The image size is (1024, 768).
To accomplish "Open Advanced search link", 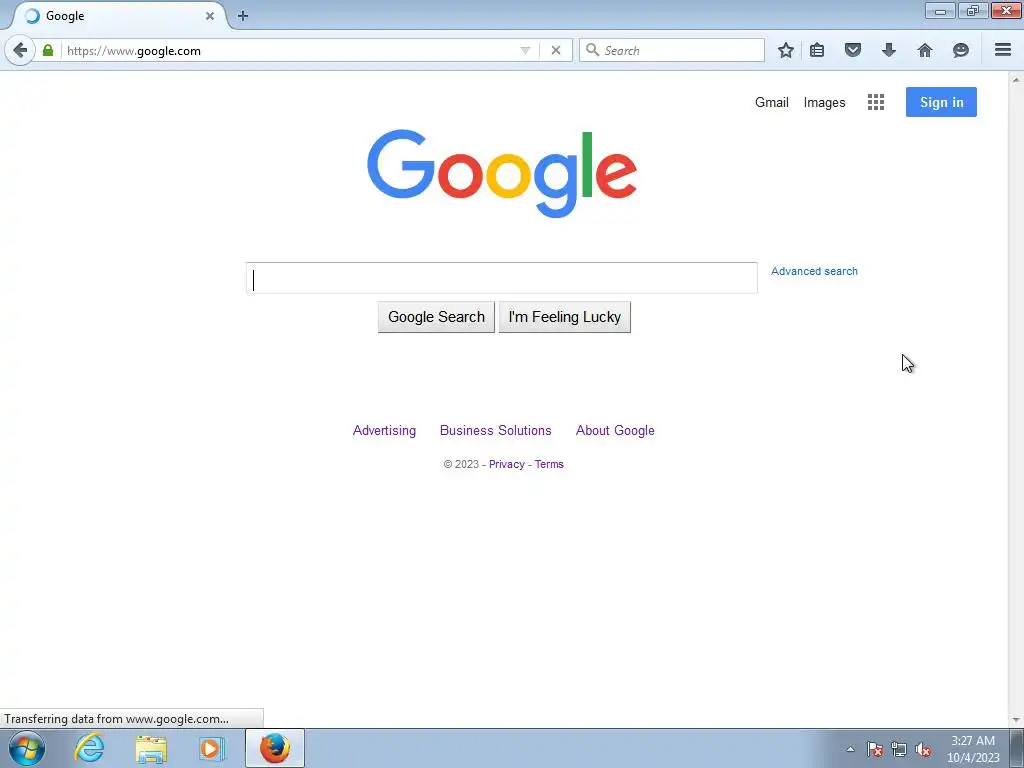I will click(x=814, y=271).
